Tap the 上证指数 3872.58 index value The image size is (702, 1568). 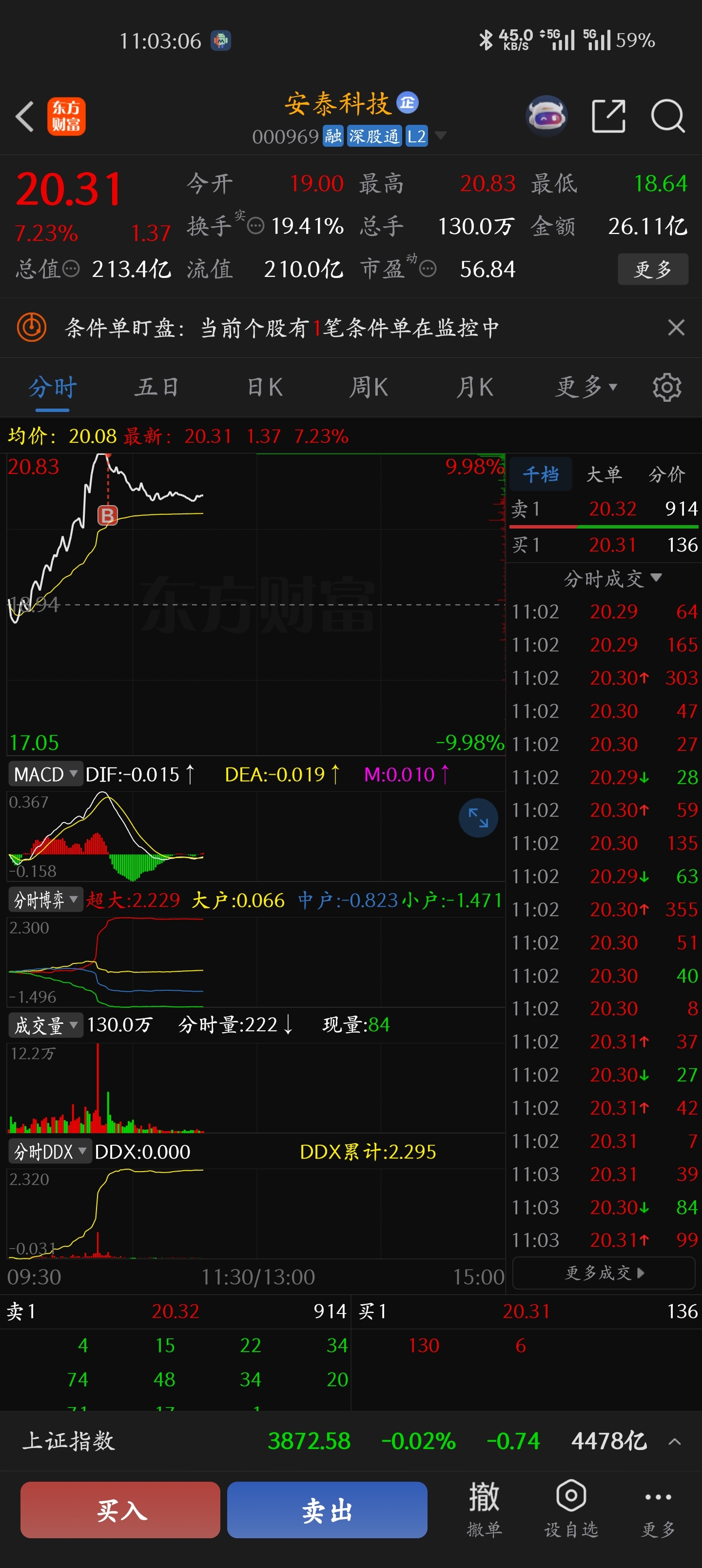(309, 1441)
